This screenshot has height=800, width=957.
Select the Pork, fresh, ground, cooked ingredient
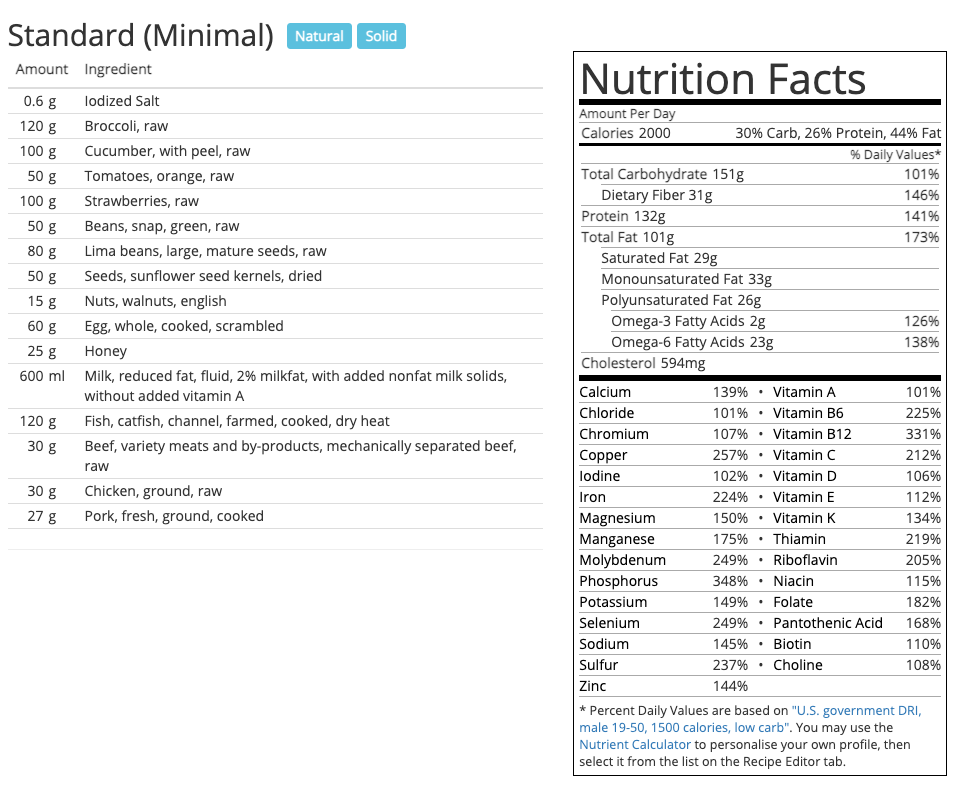coord(174,516)
